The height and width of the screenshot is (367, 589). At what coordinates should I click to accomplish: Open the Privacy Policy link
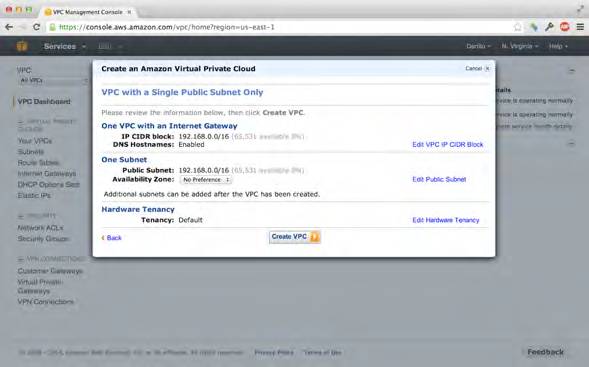click(x=274, y=352)
